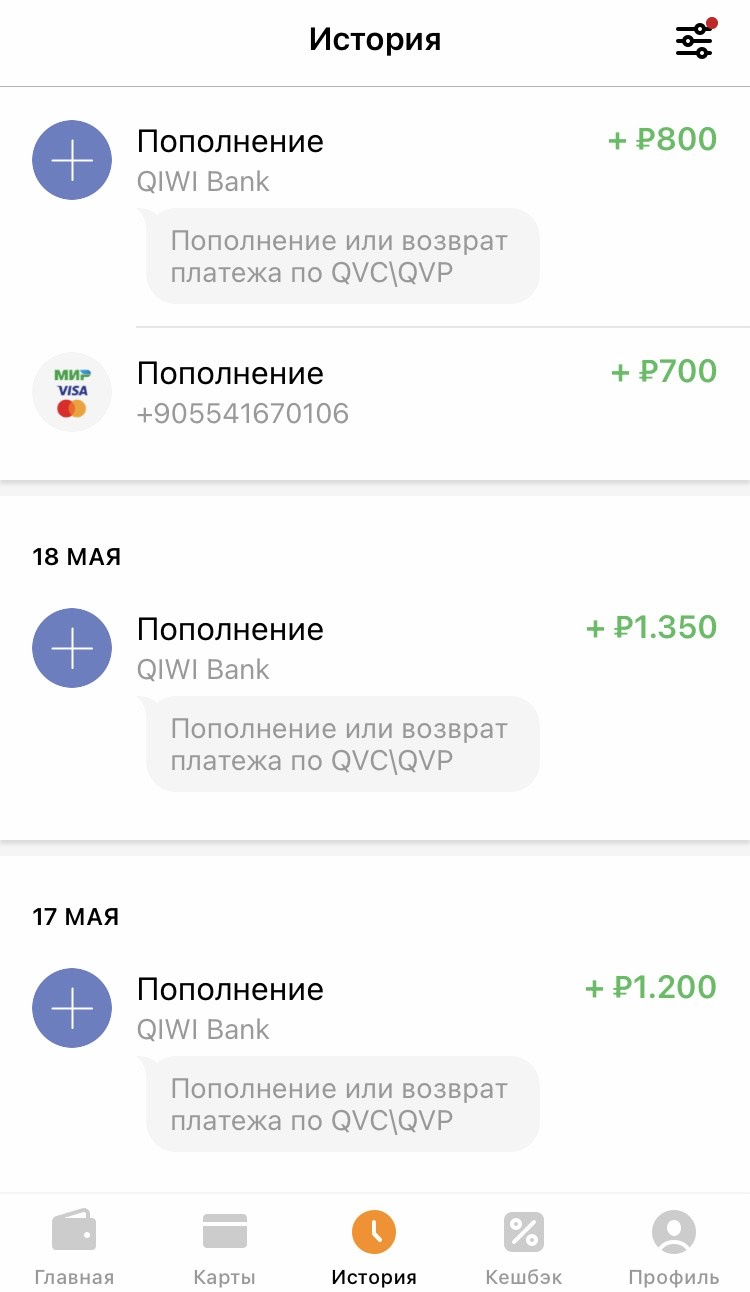The image size is (750, 1292).
Task: Tap the 18 МАЯ date header
Action: coord(77,557)
